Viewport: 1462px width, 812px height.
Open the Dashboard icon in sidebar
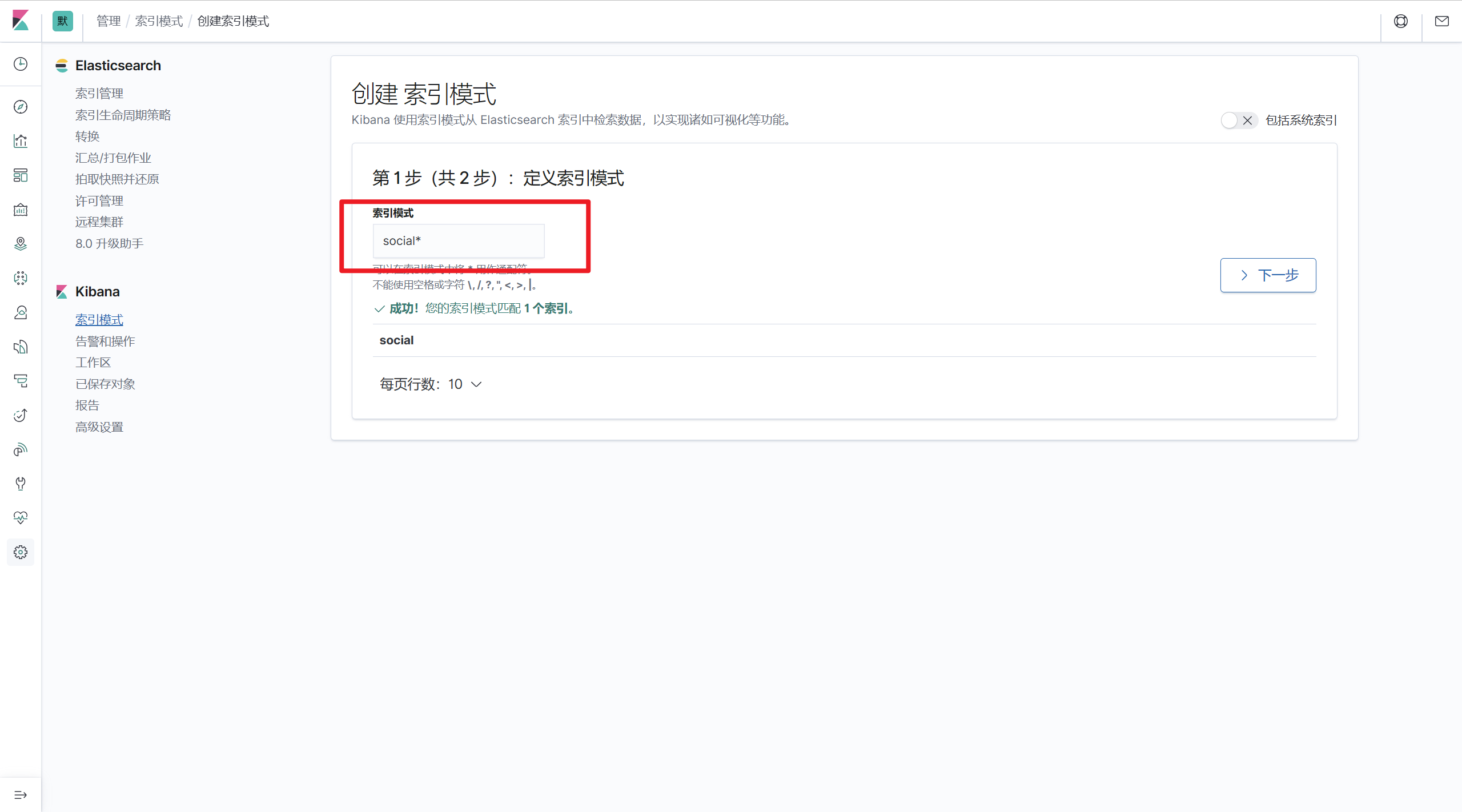point(21,175)
